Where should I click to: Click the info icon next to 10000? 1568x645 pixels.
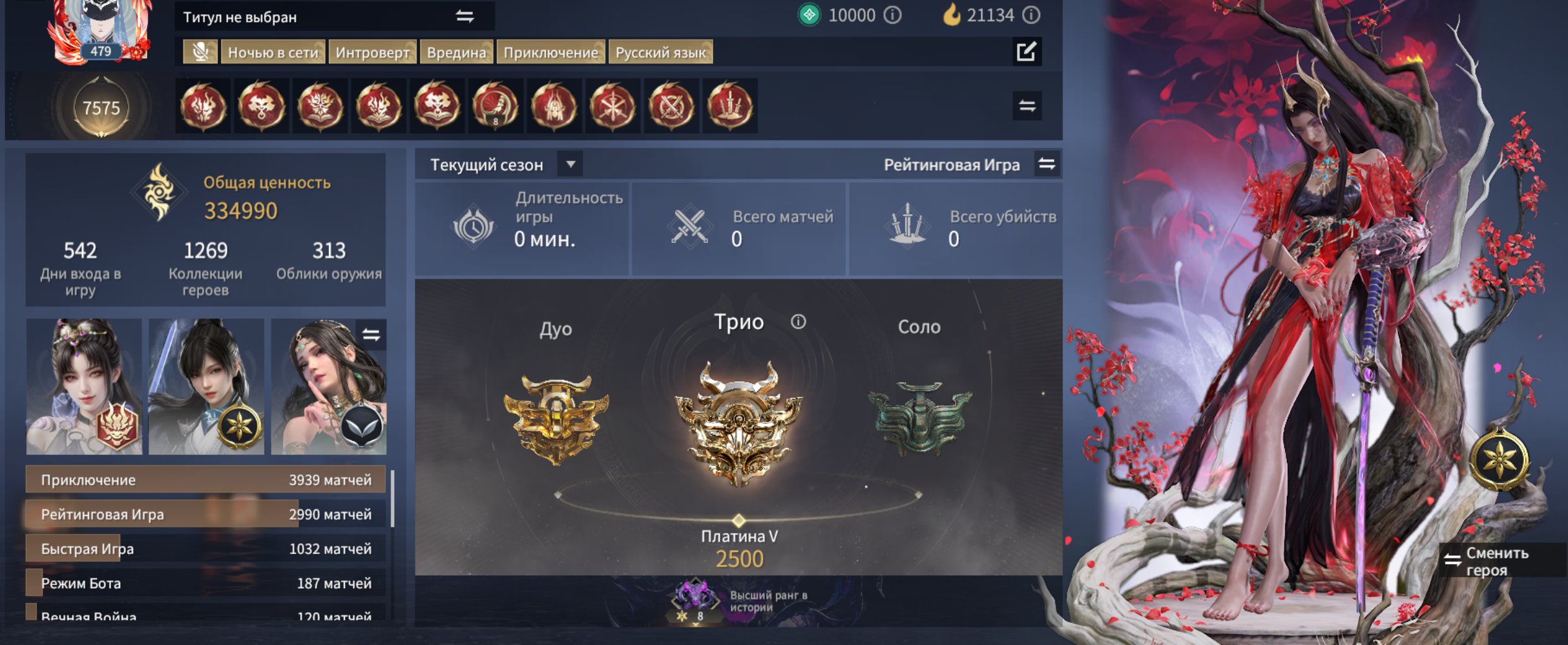pos(892,15)
